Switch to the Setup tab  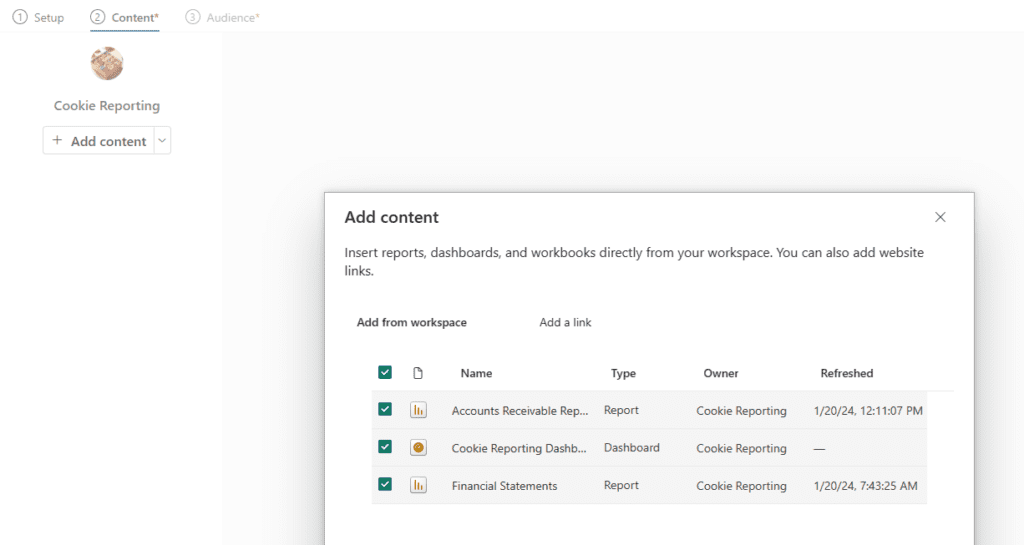point(48,18)
